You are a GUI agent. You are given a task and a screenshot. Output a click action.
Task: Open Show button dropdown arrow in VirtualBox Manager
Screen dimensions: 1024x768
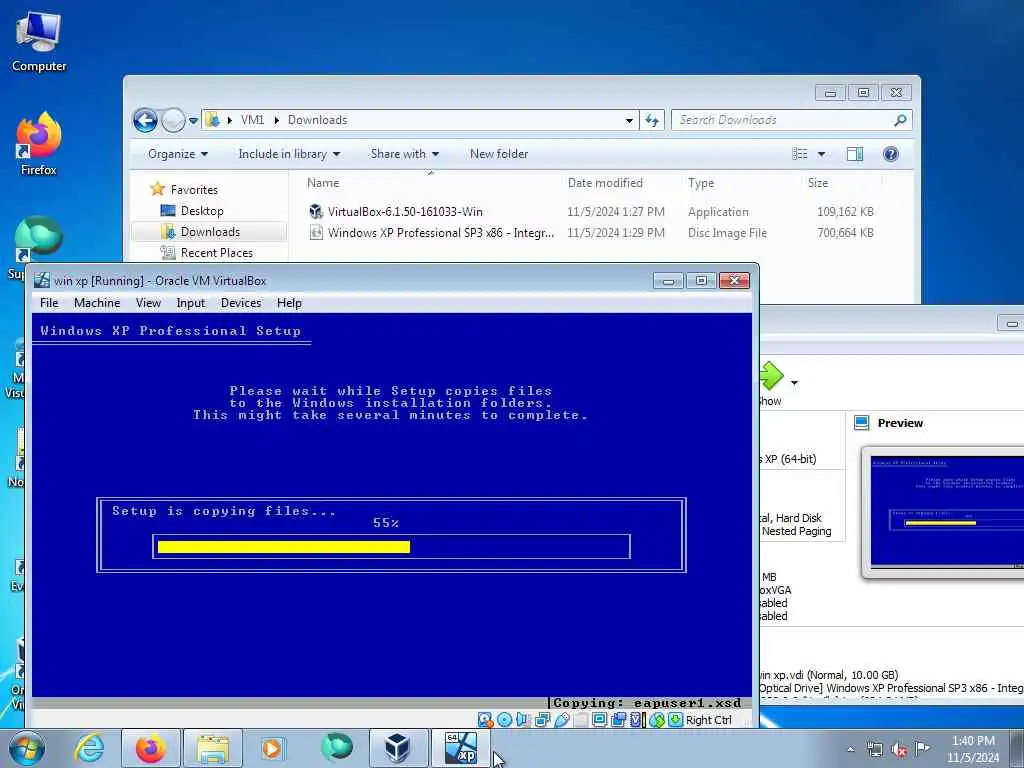[x=794, y=383]
